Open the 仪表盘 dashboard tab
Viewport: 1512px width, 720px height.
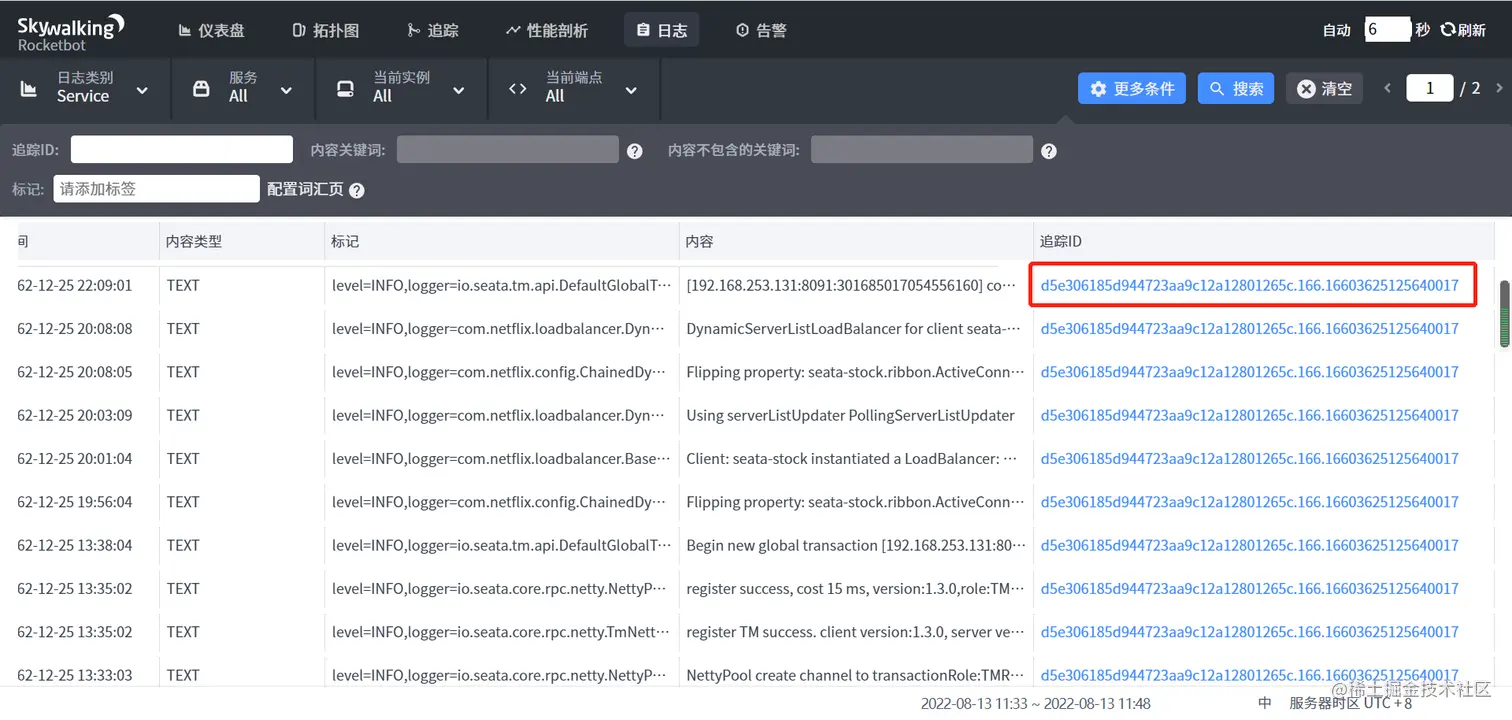pos(211,30)
